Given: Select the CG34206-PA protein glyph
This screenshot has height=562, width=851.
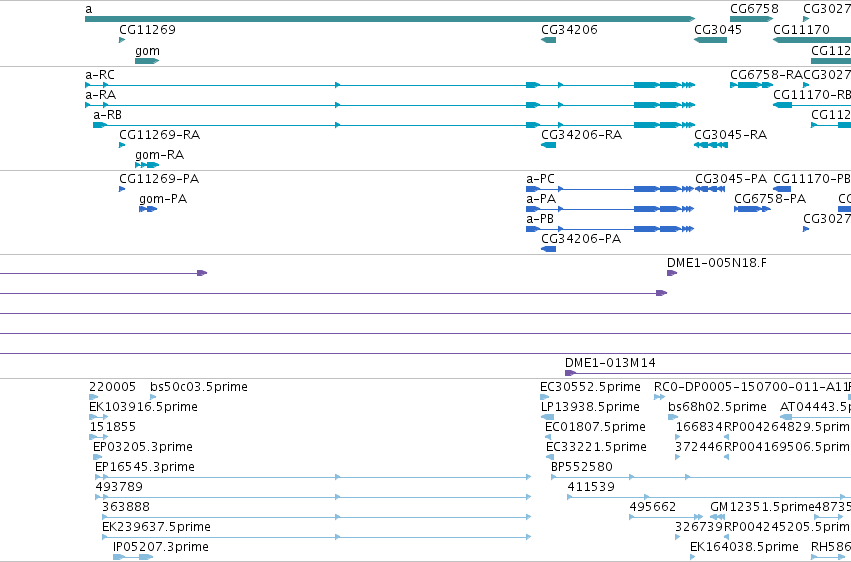Looking at the screenshot, I should click(x=548, y=249).
